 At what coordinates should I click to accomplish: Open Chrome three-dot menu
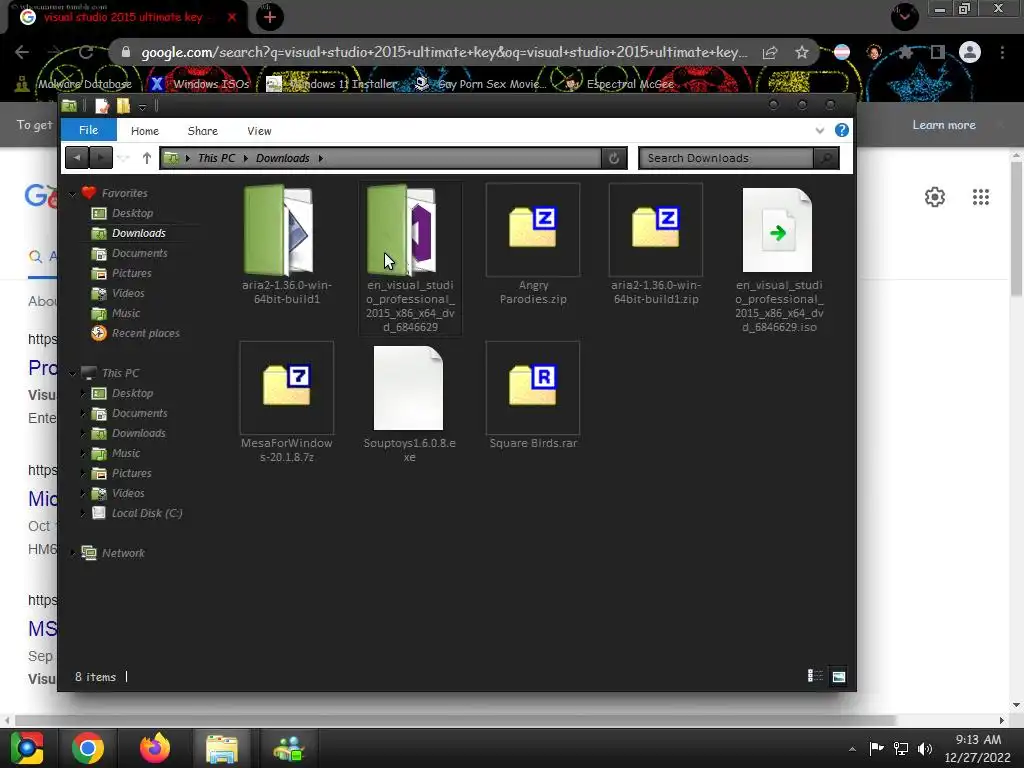1002,52
